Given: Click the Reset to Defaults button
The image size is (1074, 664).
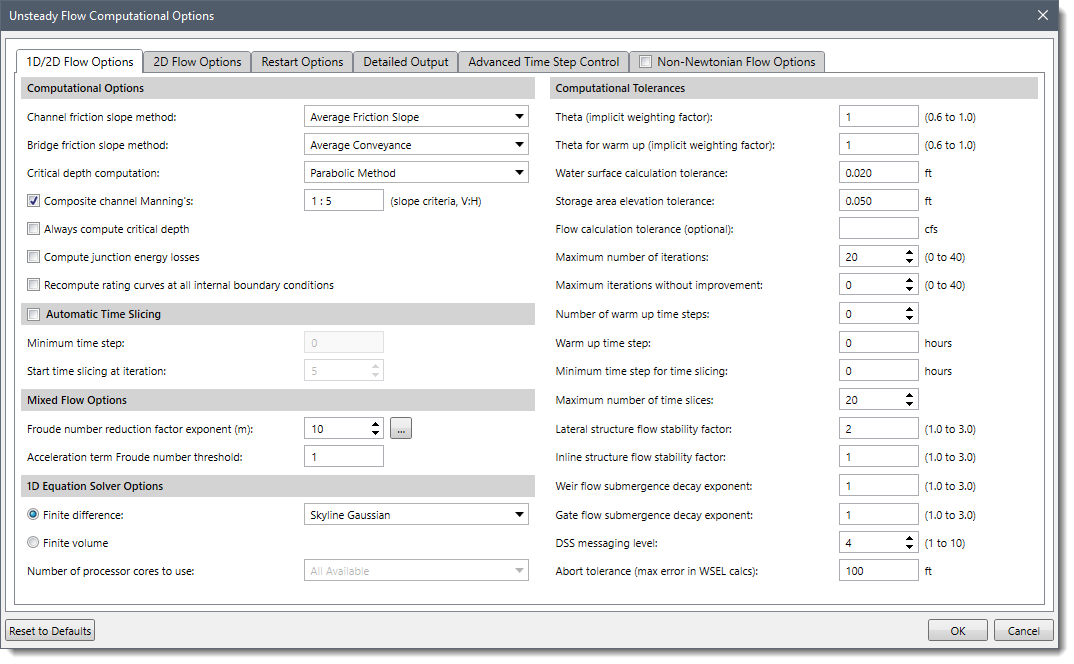Looking at the screenshot, I should pyautogui.click(x=50, y=631).
